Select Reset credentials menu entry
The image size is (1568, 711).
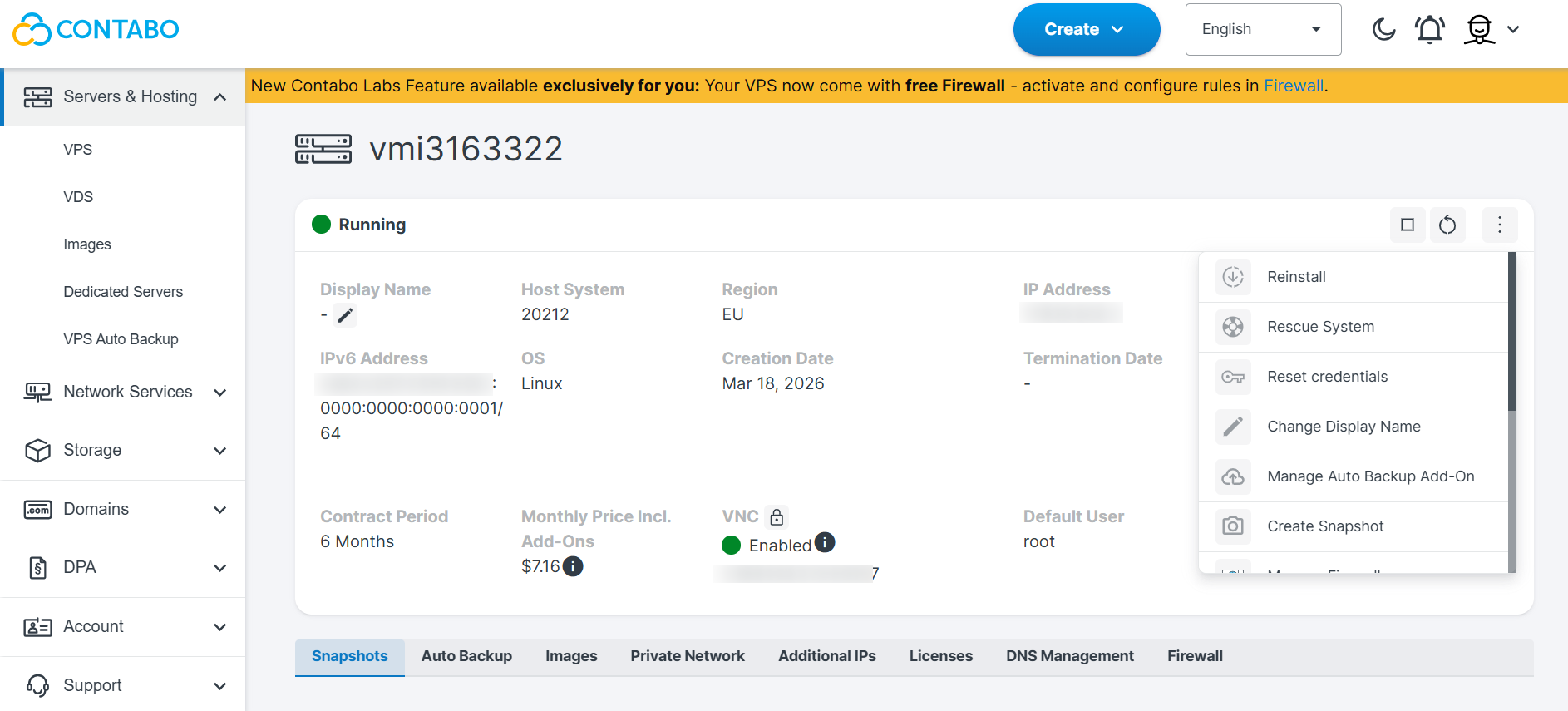[1354, 377]
